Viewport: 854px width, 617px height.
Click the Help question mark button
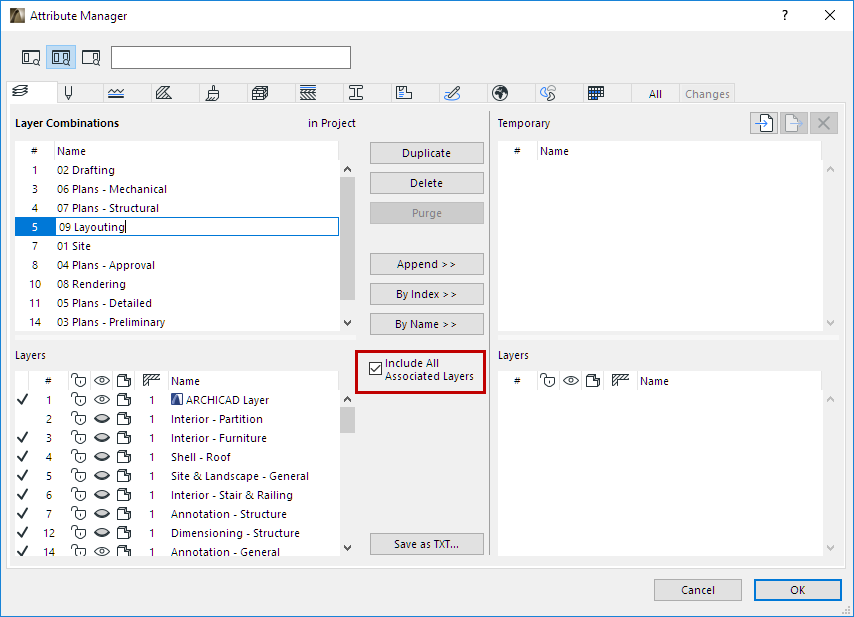tap(785, 15)
